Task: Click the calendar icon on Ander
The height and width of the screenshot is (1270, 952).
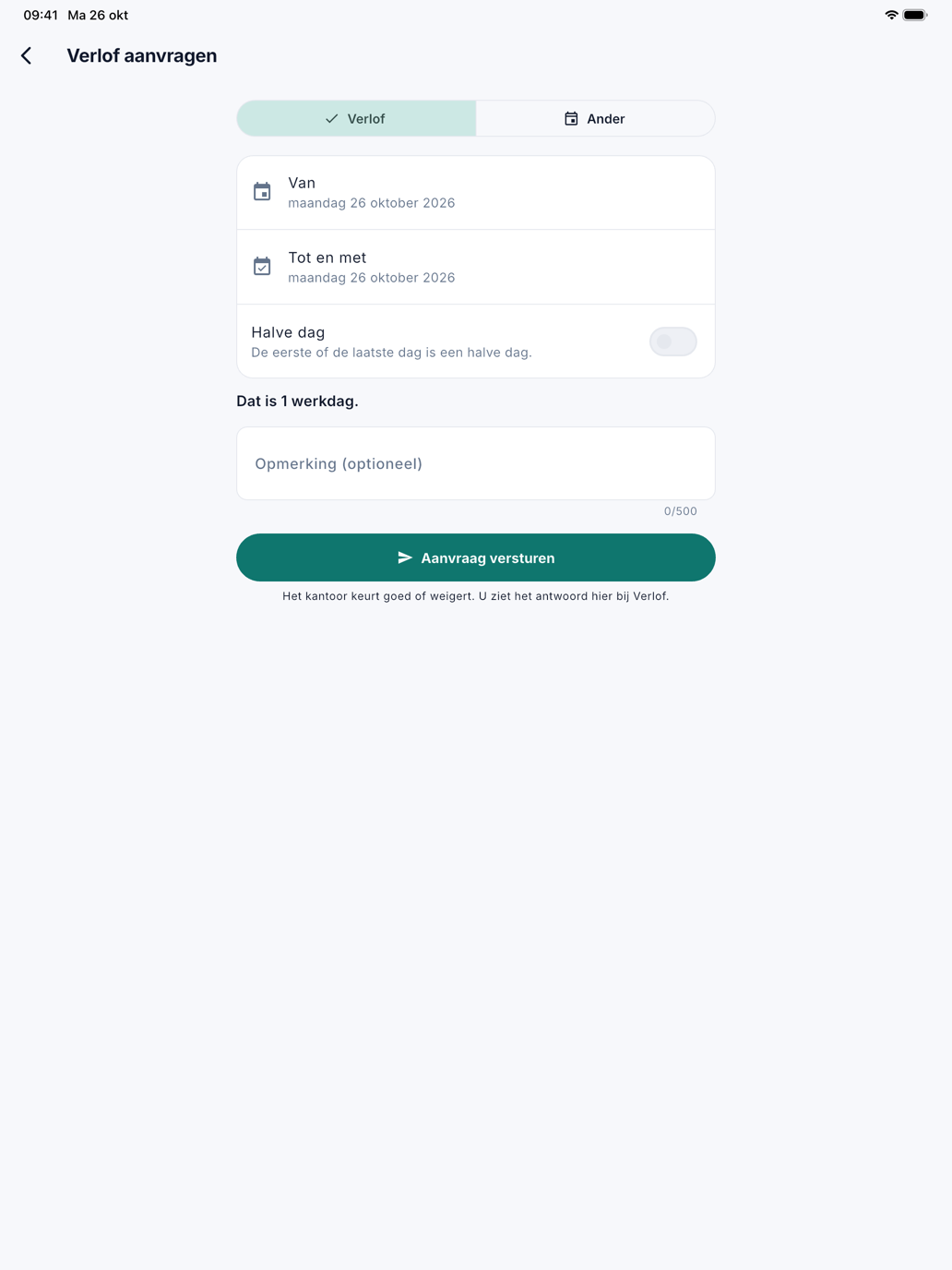Action: coord(571,119)
